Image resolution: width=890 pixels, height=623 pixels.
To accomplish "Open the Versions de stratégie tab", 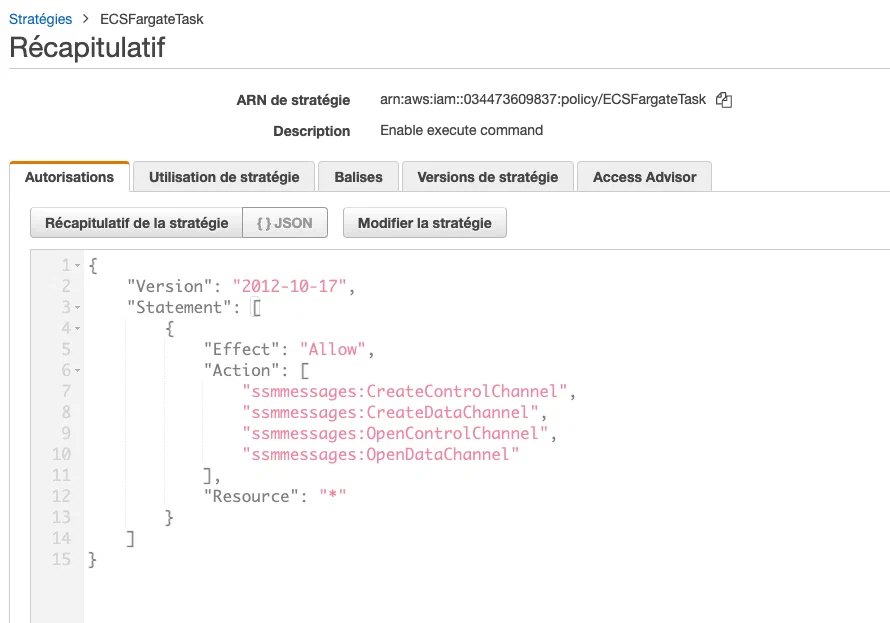I will 488,177.
